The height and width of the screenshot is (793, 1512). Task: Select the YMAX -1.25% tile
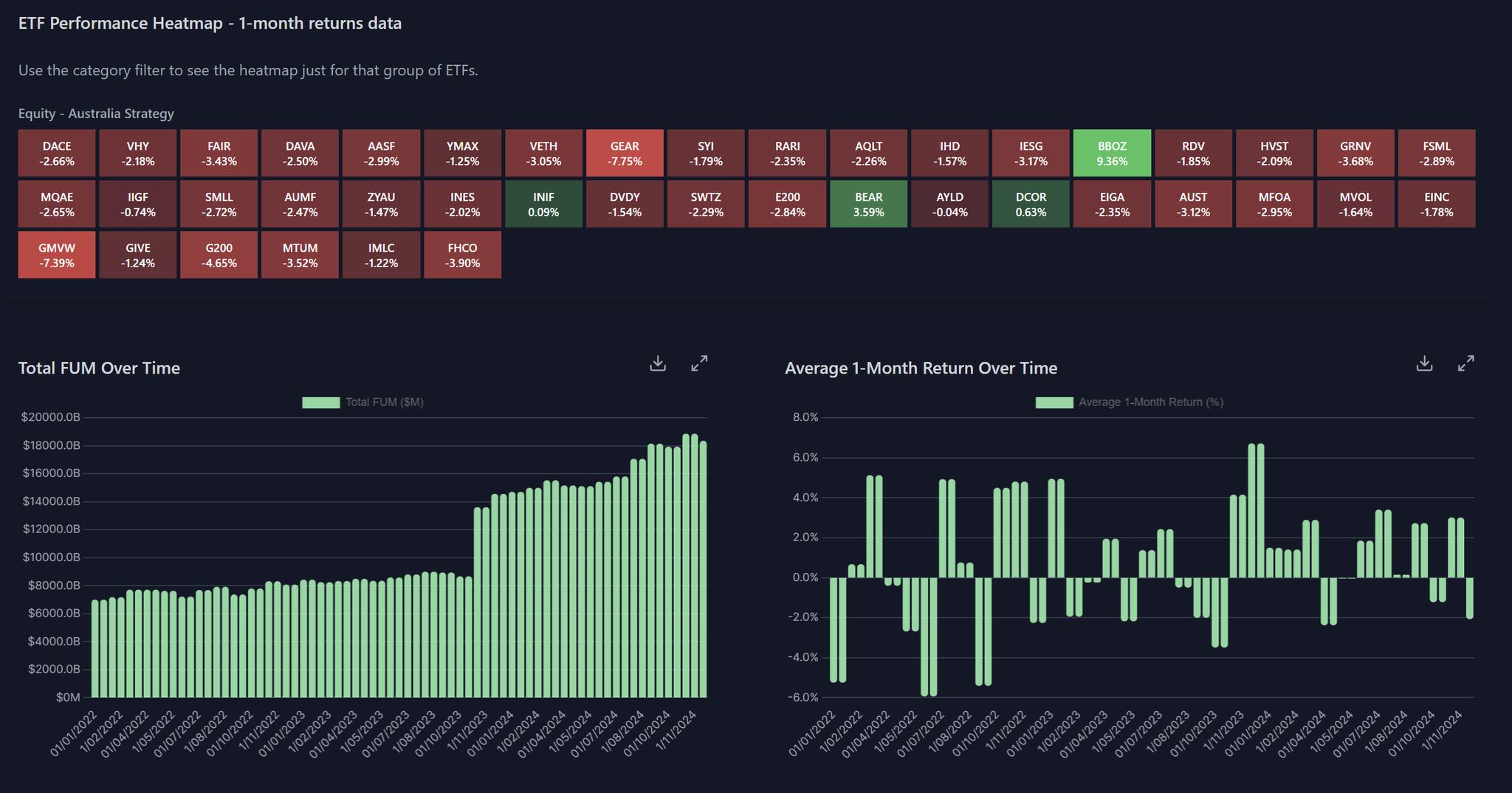[462, 153]
